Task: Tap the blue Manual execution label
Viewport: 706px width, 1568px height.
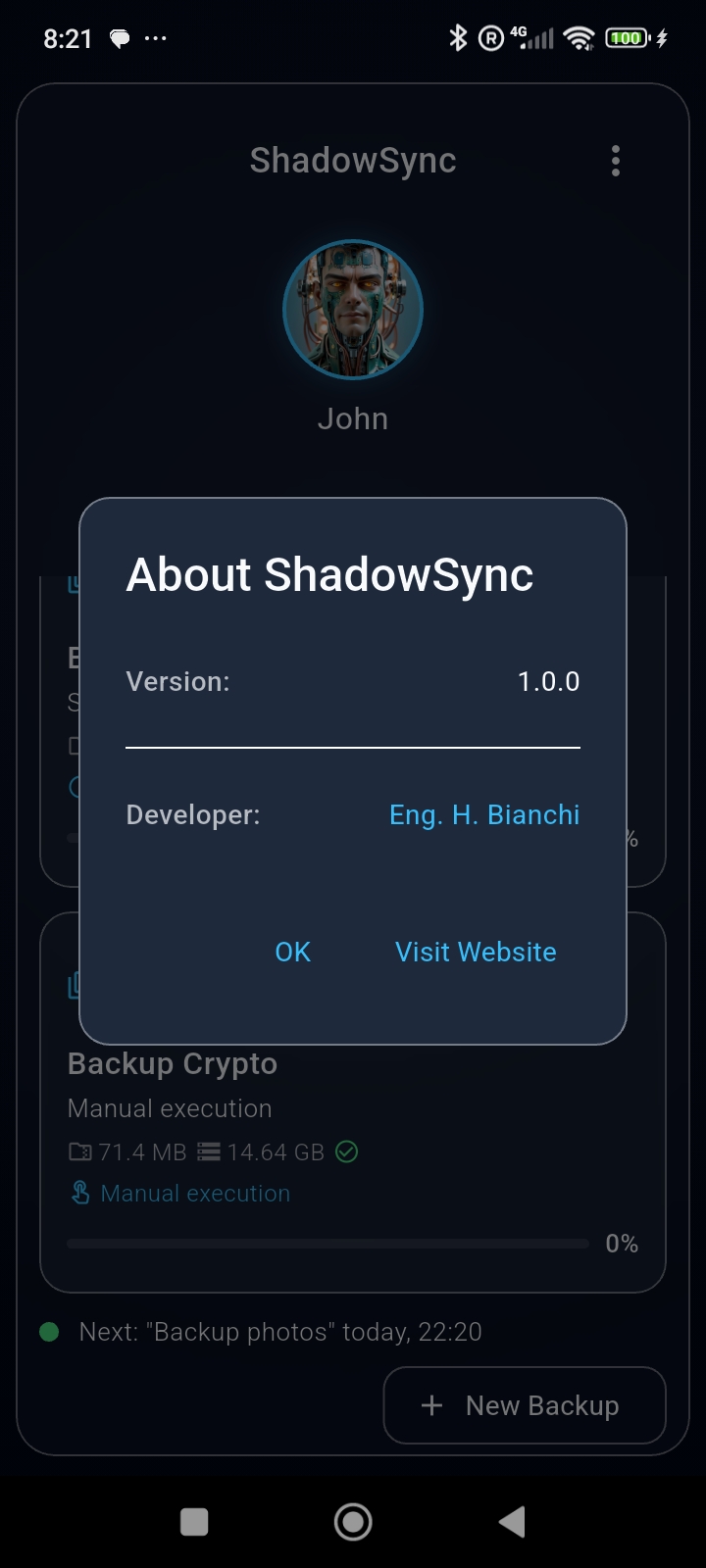Action: coord(195,1193)
